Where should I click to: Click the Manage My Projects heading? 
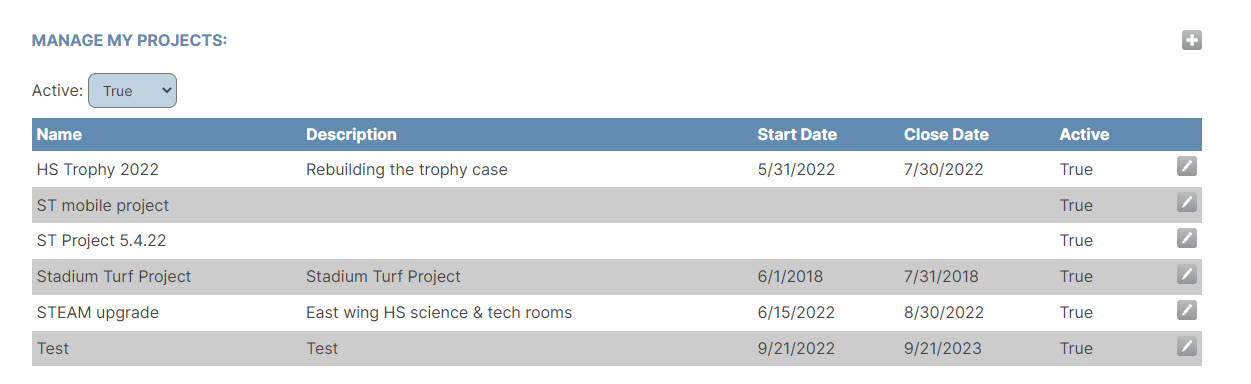click(x=130, y=40)
